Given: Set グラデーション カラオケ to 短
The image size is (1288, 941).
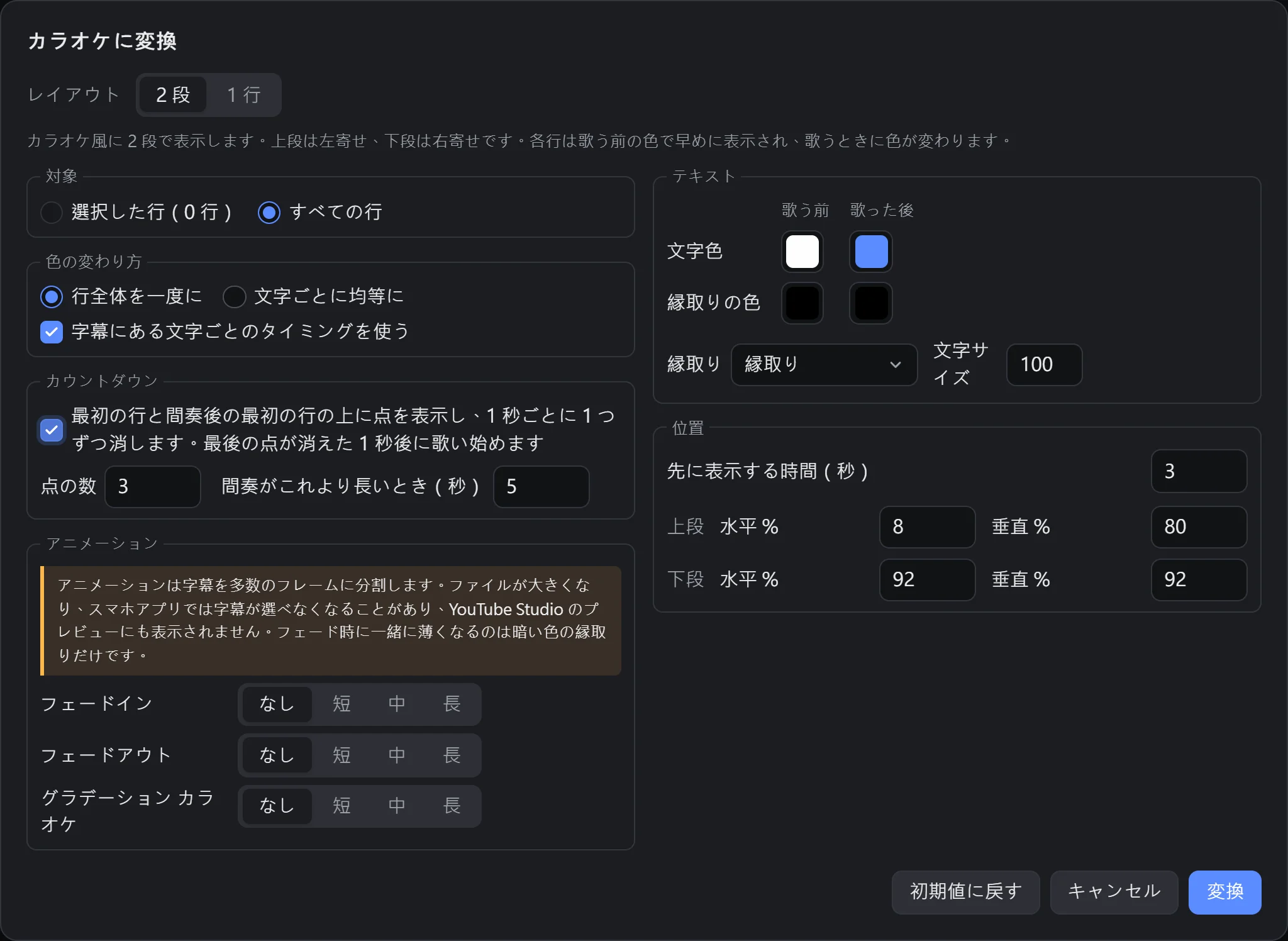Looking at the screenshot, I should 341,806.
